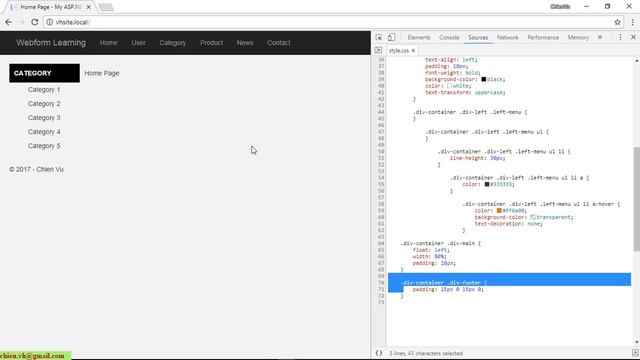This screenshot has width=640, height=360.
Task: Select the Sources tab
Action: (478, 37)
